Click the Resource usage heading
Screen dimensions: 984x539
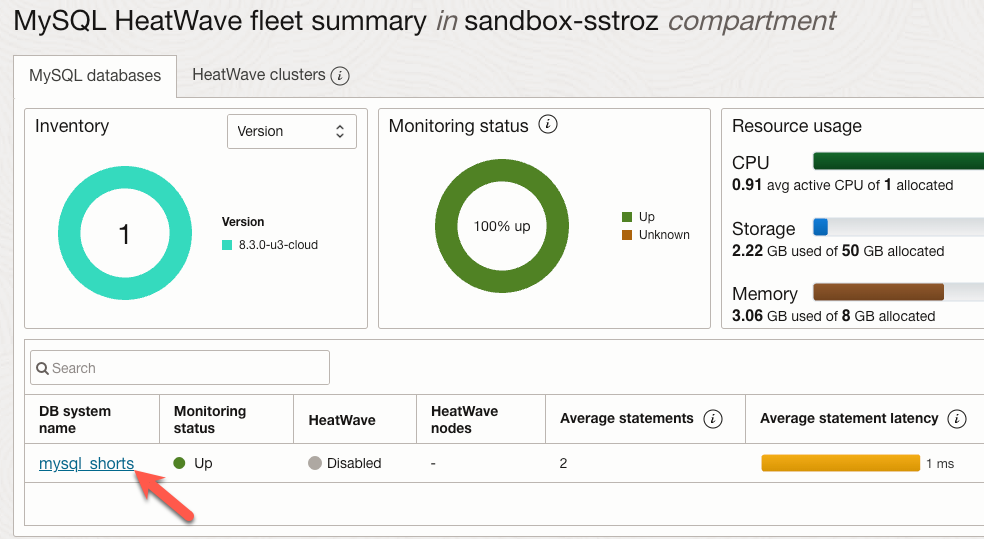pos(796,126)
